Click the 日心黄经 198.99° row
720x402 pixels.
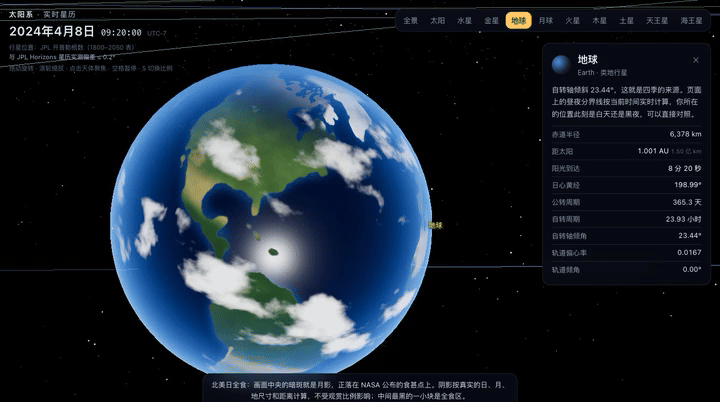coord(626,185)
